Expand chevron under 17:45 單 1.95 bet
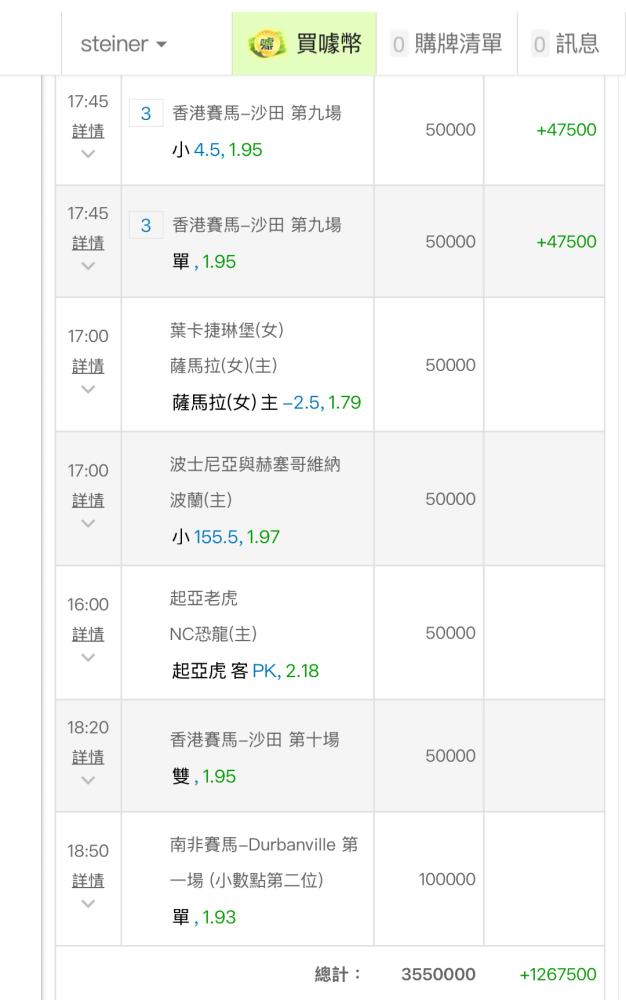 [88, 266]
